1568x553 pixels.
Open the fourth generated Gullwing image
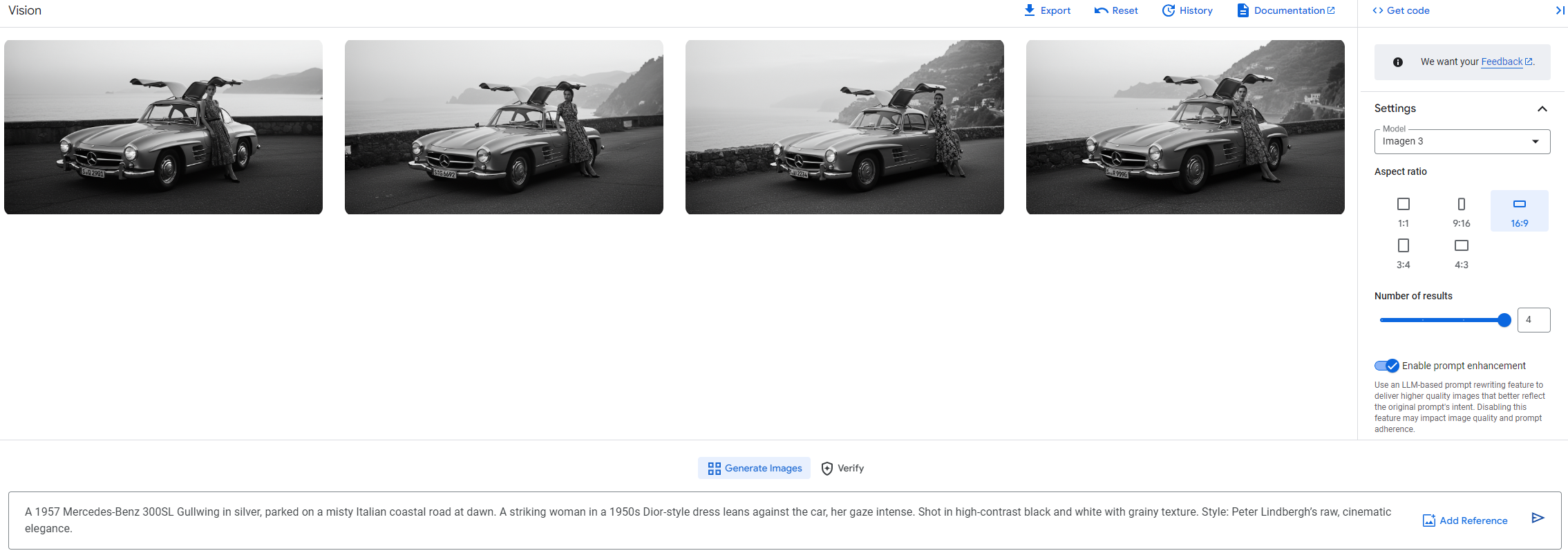[1185, 127]
